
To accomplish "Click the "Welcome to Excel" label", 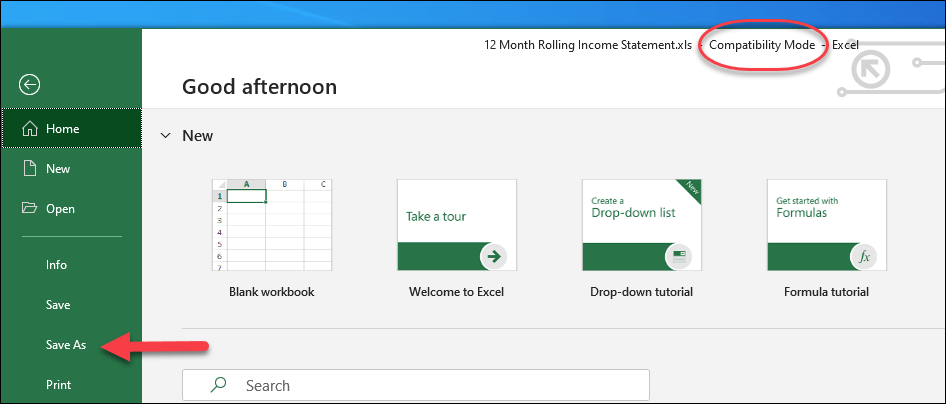I will pos(456,292).
